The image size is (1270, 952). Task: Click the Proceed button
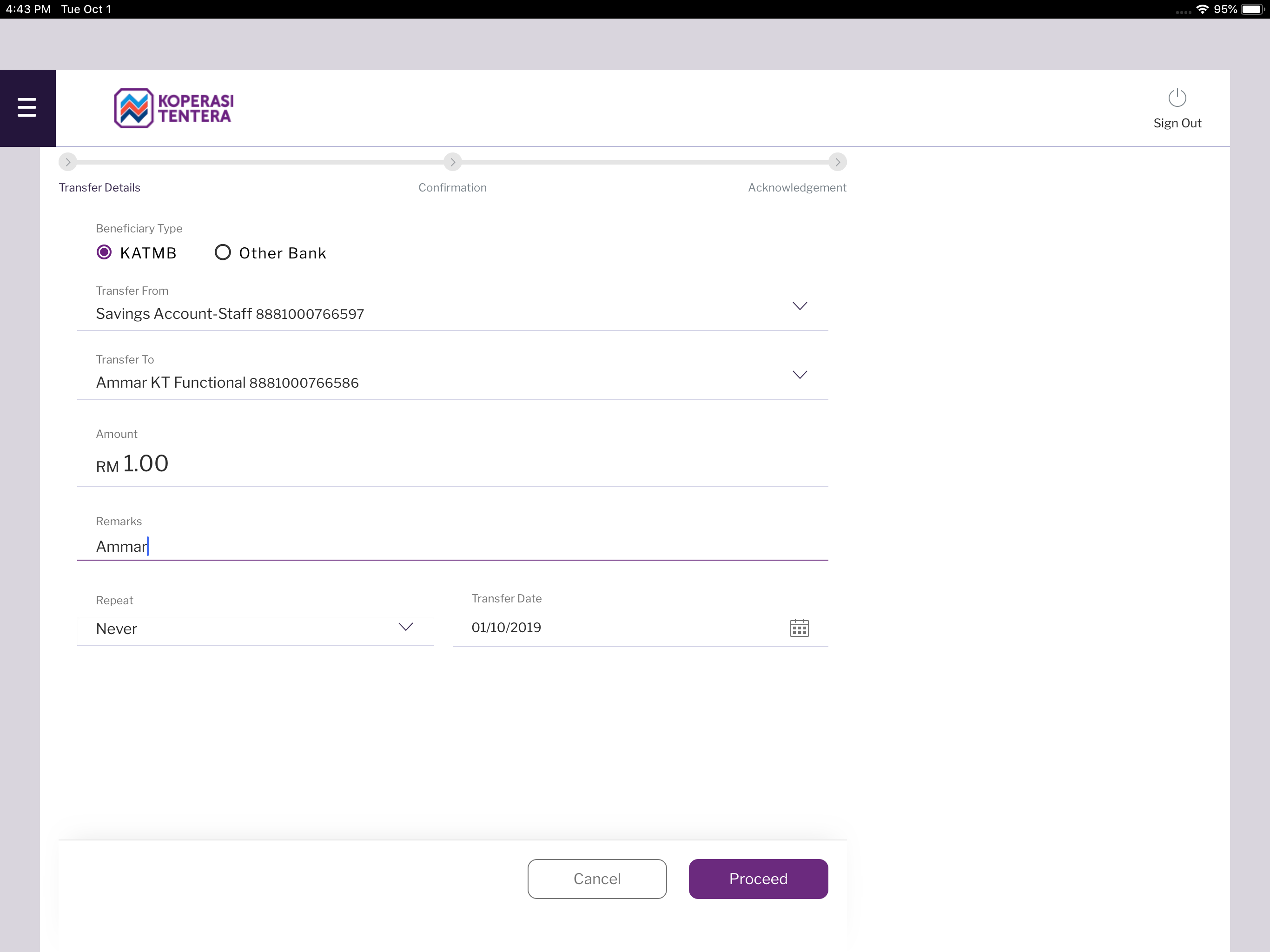758,879
